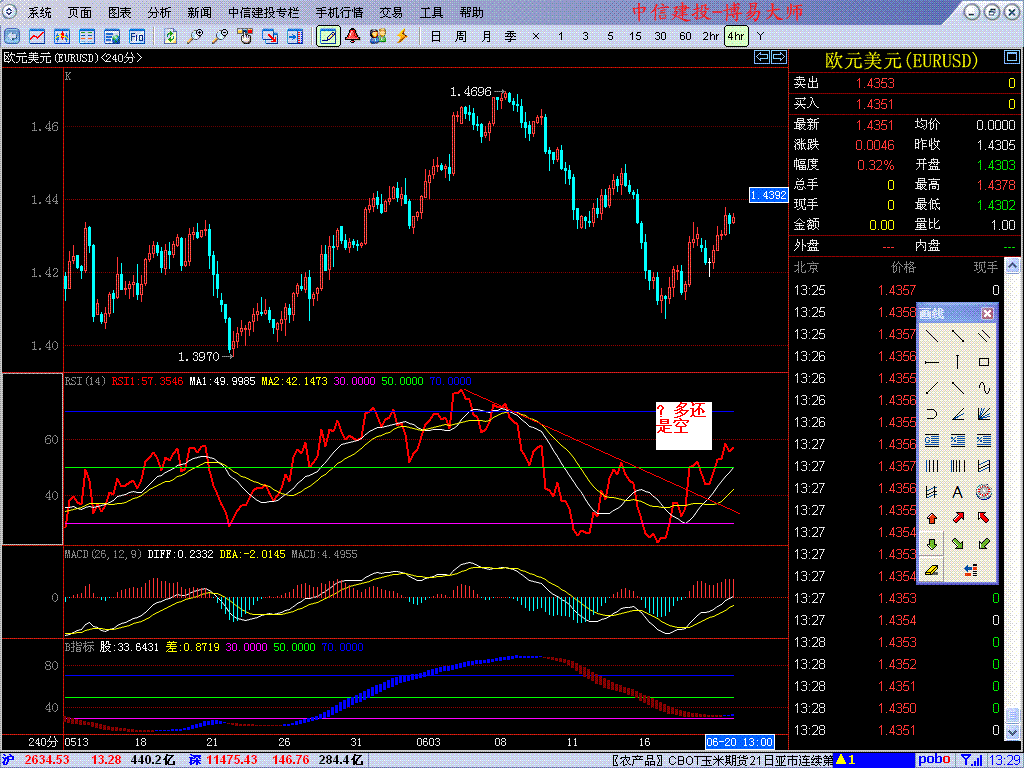Open the 图表 menu
Image resolution: width=1024 pixels, height=768 pixels.
(120, 13)
